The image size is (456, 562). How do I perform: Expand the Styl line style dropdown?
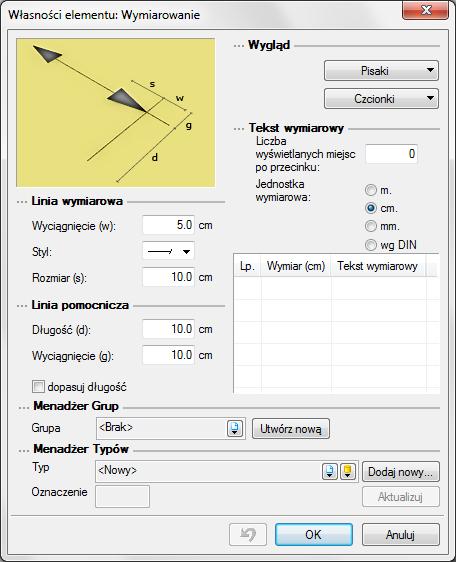[168, 251]
